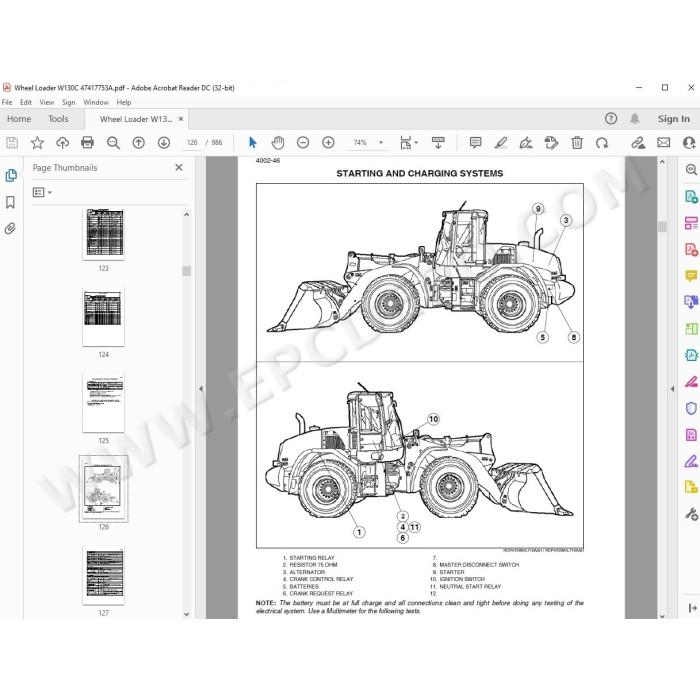This screenshot has height=700, width=700.
Task: Open the Edit menu
Action: coord(26,102)
